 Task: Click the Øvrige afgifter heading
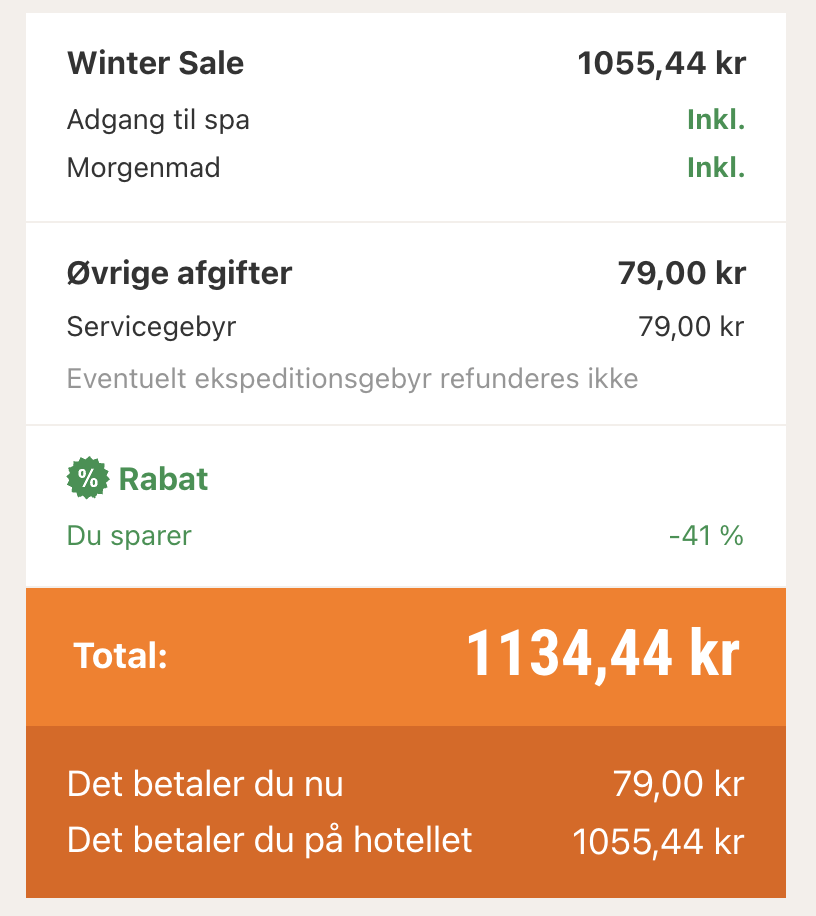pos(179,273)
